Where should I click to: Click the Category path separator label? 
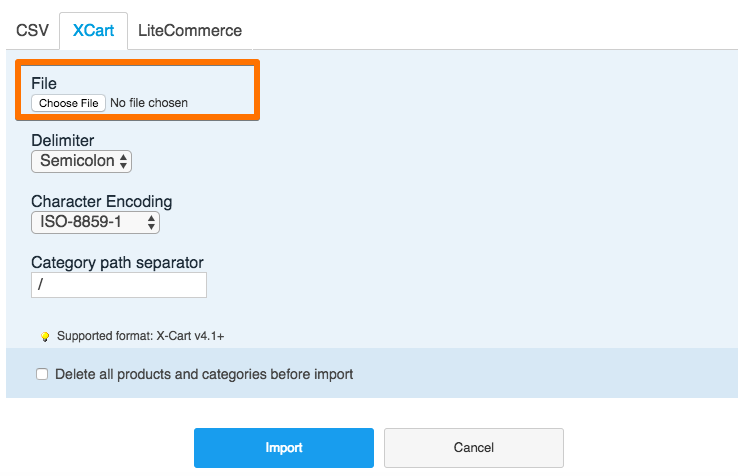click(117, 263)
